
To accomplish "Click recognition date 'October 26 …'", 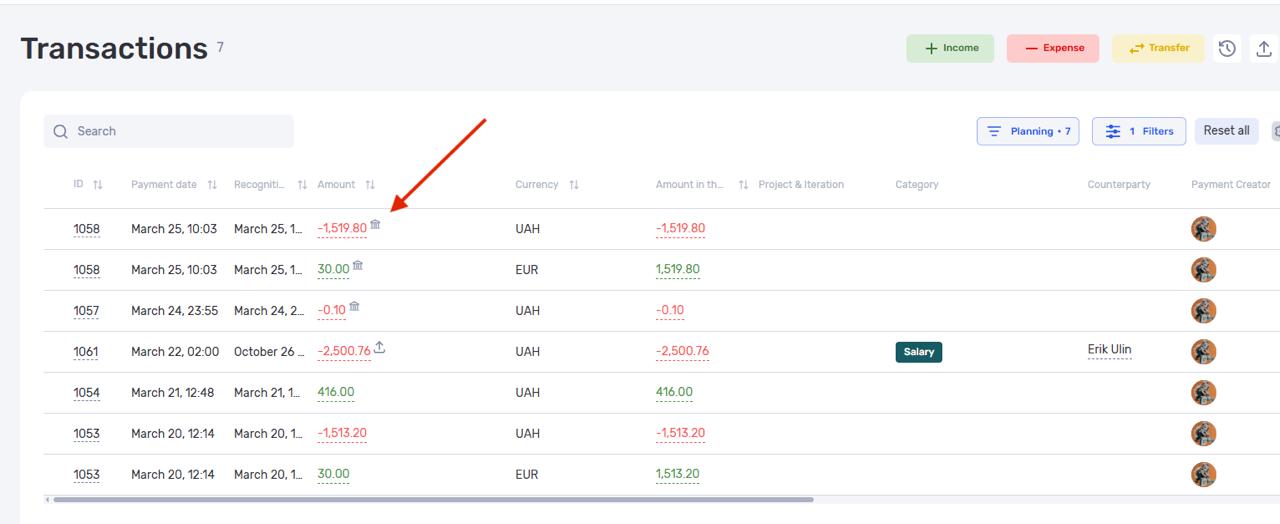I will 270,352.
